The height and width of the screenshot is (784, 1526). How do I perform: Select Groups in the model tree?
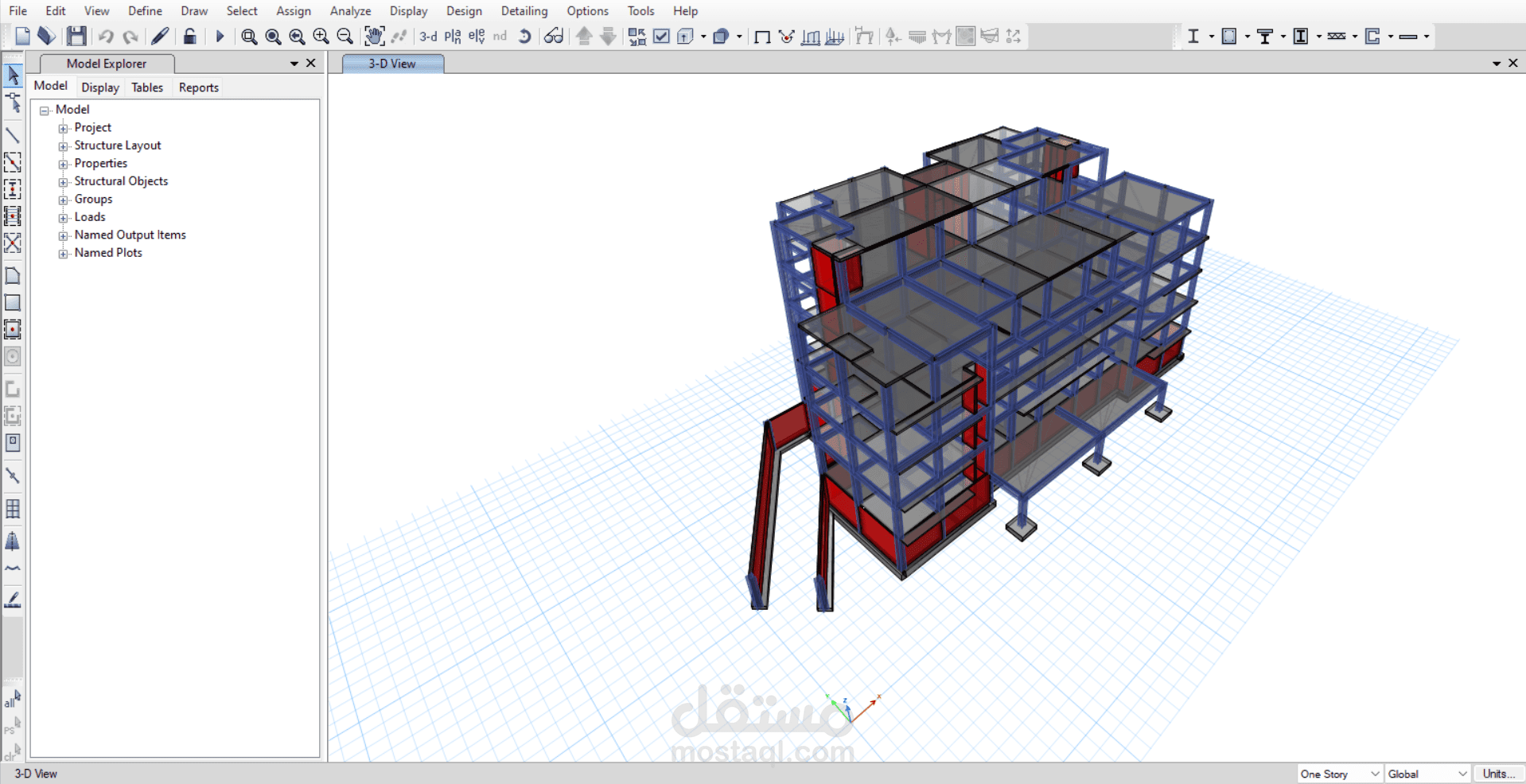pyautogui.click(x=93, y=199)
